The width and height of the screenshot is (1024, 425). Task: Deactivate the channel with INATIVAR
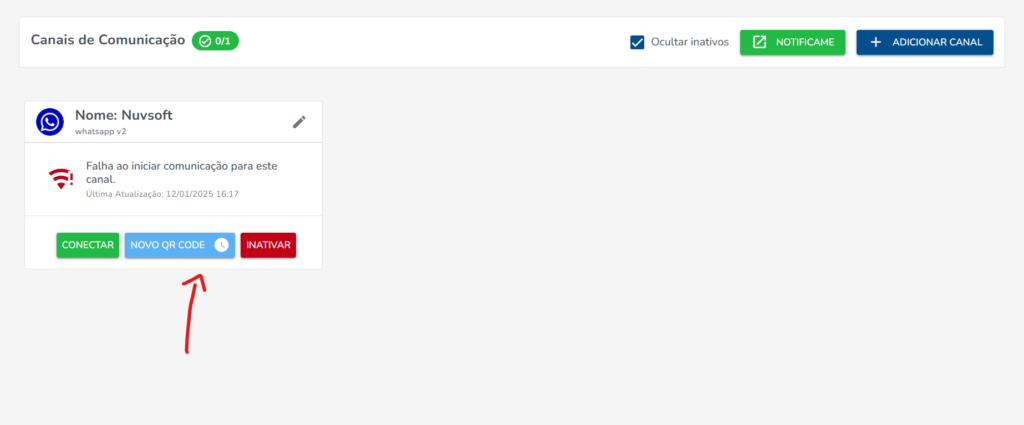click(x=268, y=245)
